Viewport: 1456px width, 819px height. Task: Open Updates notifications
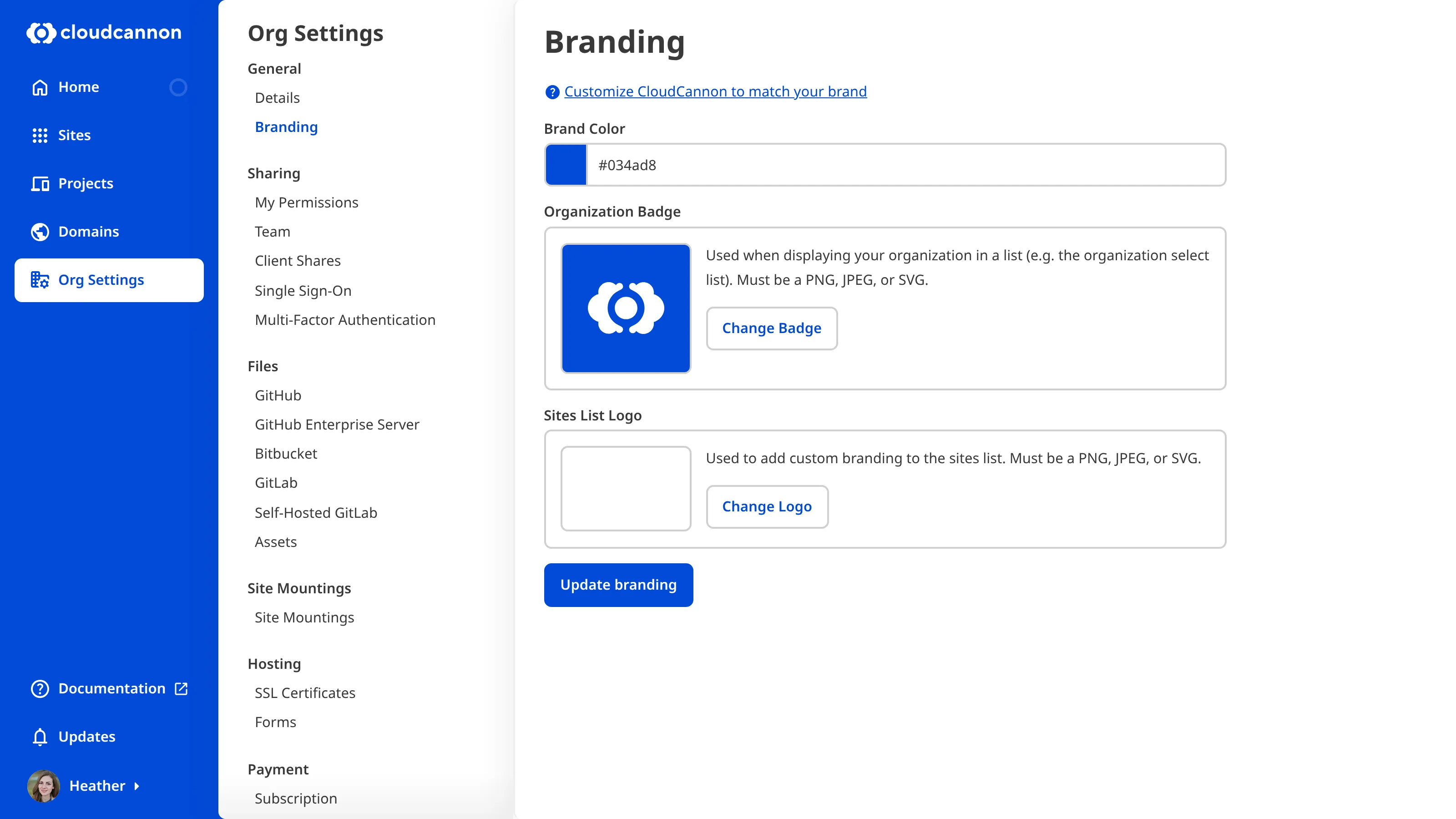[x=109, y=737]
